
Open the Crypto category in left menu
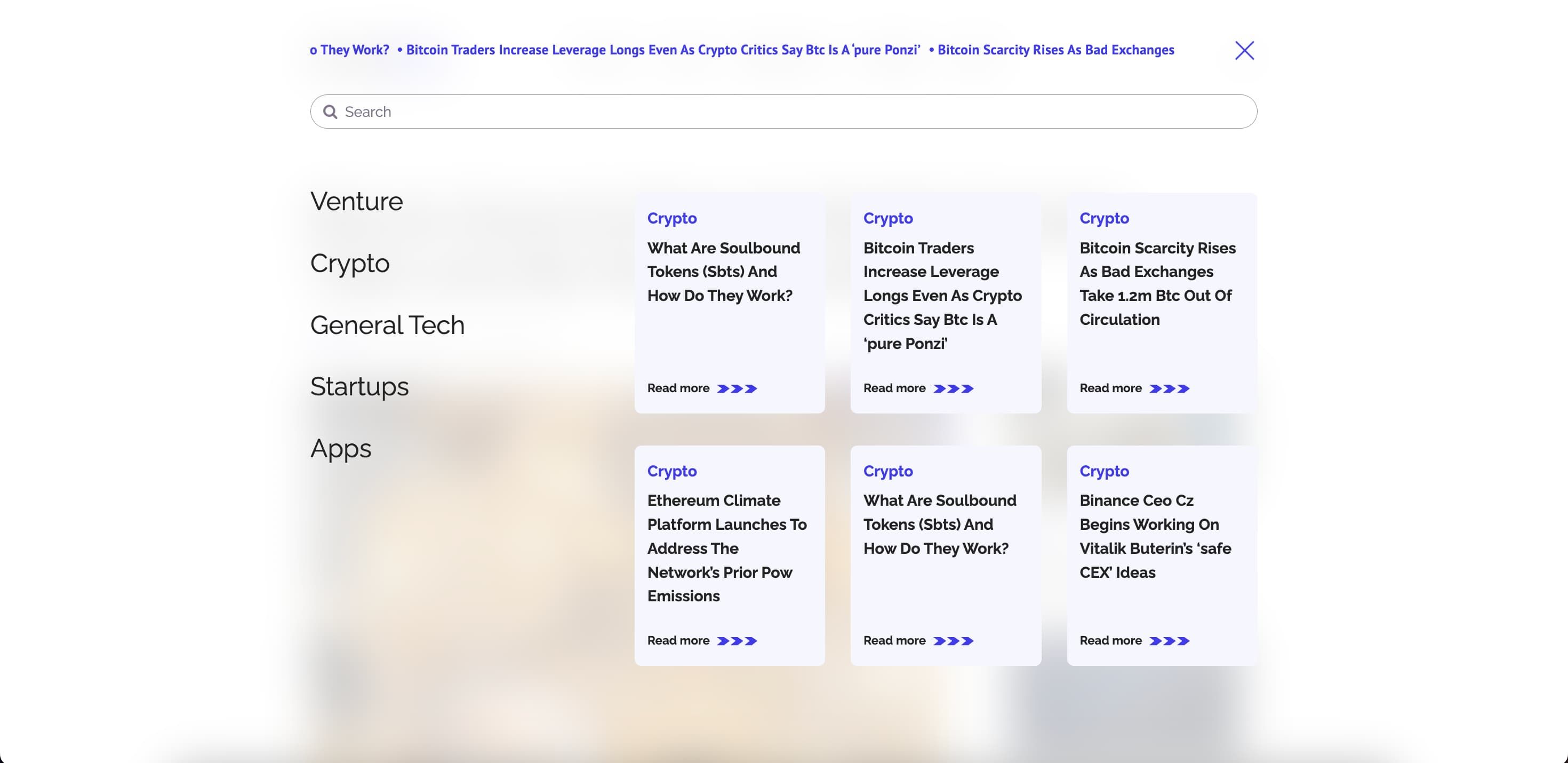pyautogui.click(x=349, y=263)
